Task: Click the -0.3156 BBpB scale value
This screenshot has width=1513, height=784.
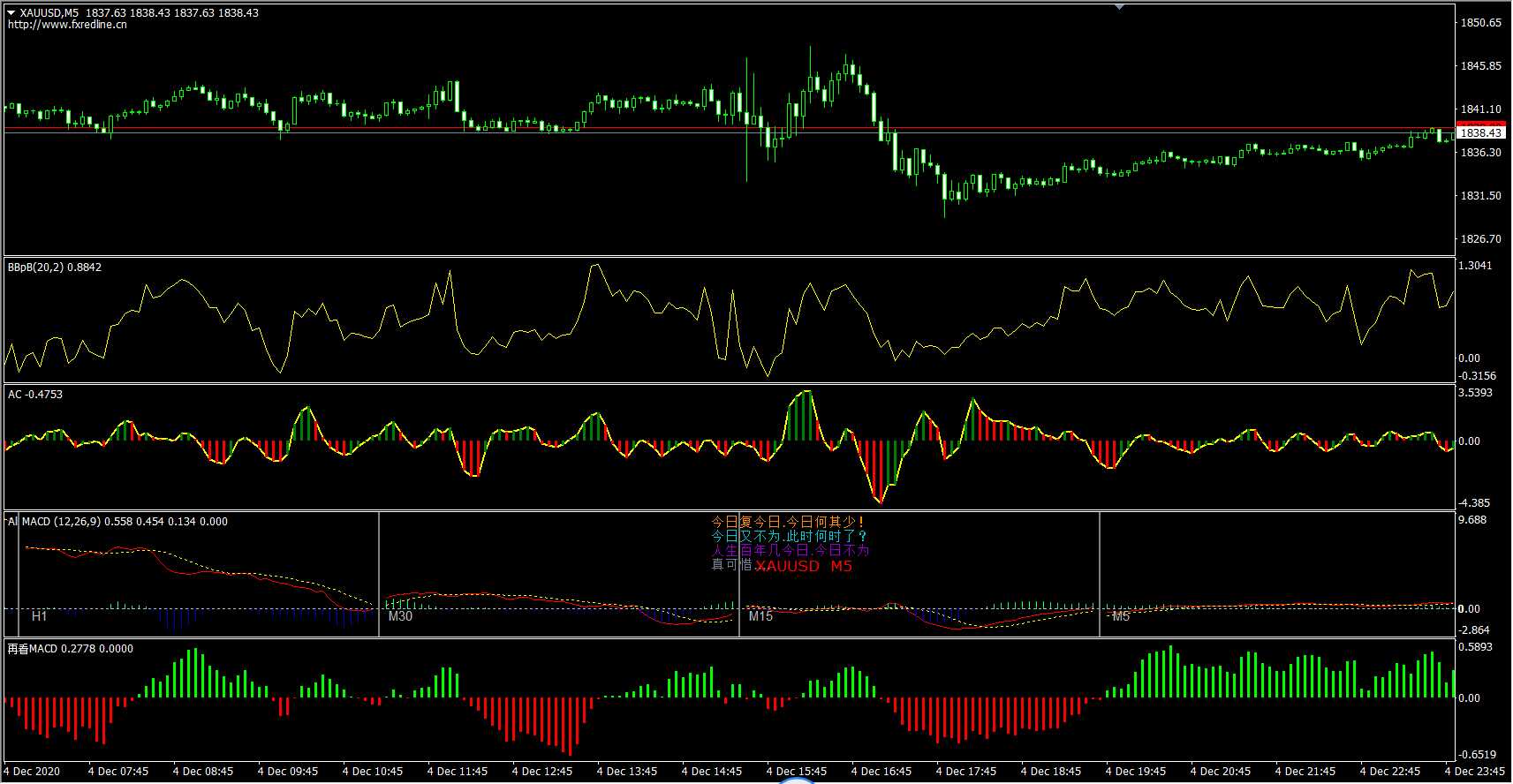Action: 1477,376
